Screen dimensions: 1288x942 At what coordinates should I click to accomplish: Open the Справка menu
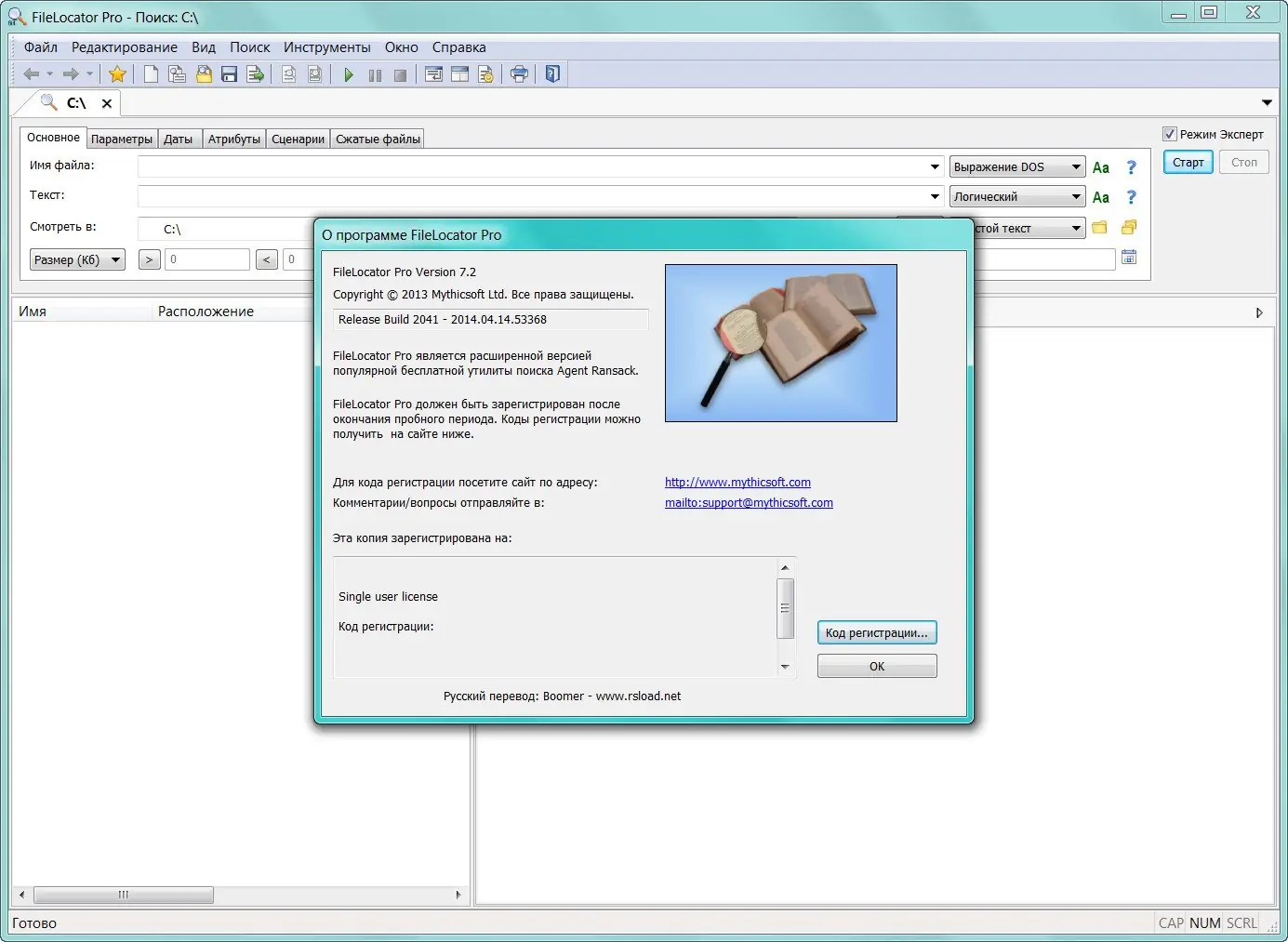click(459, 47)
